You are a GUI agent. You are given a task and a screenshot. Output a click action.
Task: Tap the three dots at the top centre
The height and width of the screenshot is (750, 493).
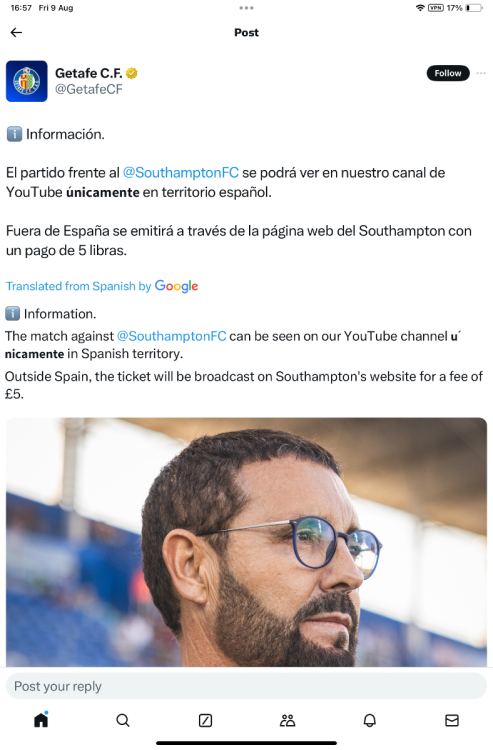(x=246, y=8)
